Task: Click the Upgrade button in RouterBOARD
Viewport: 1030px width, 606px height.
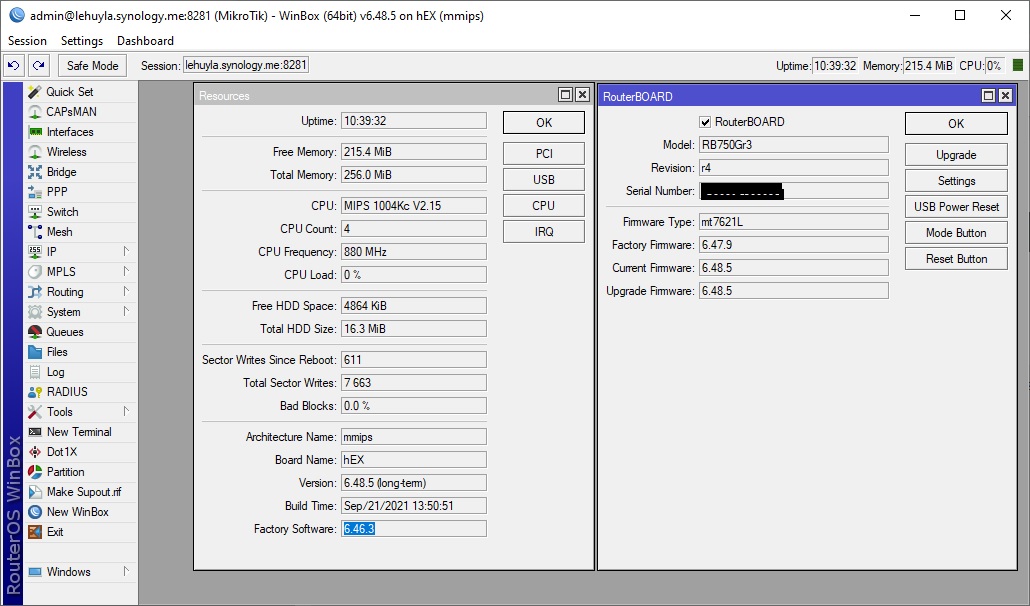Action: [x=955, y=154]
